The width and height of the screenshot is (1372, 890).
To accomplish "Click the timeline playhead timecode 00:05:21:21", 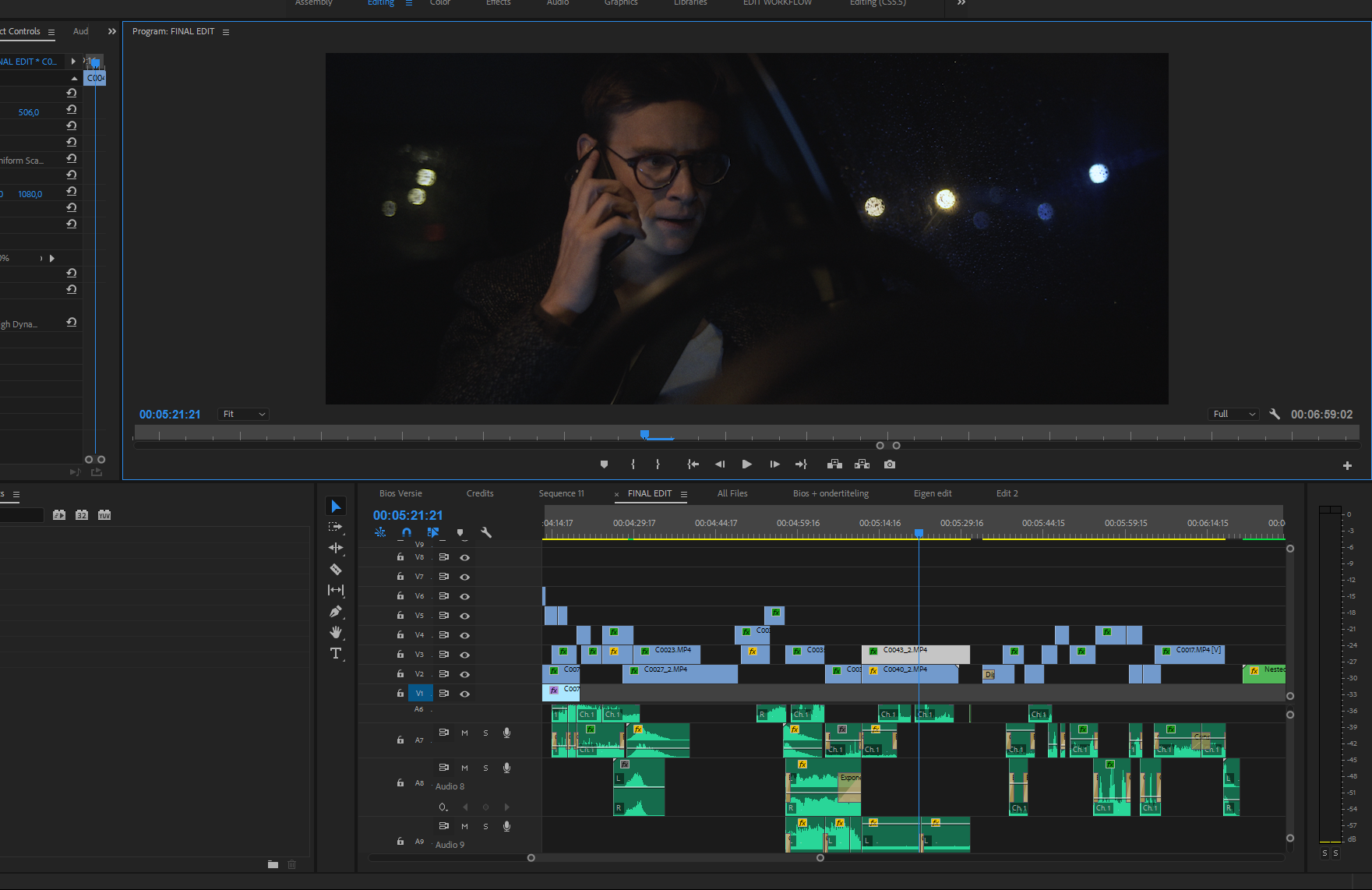I will (407, 515).
